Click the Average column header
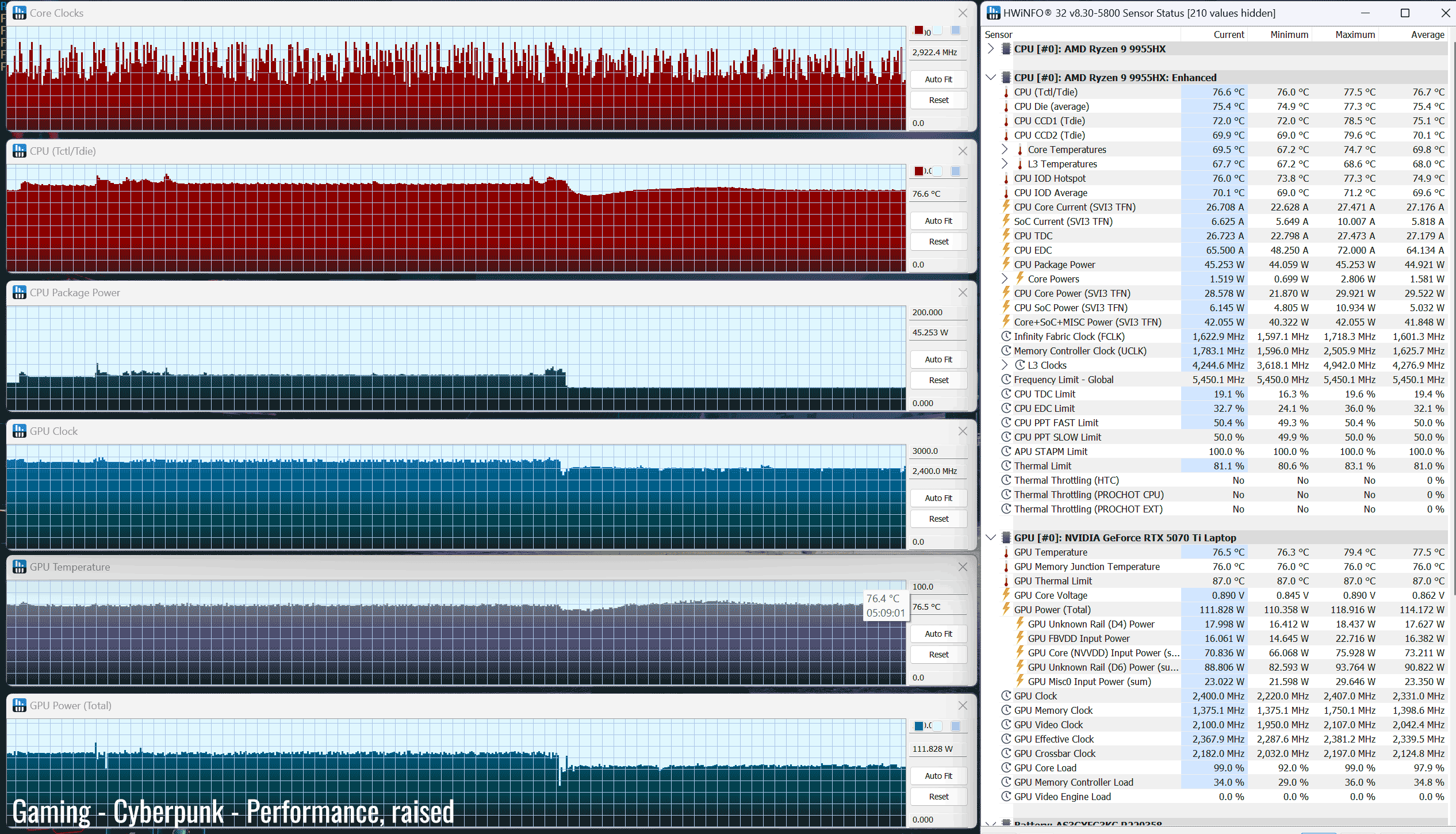 [x=1427, y=35]
